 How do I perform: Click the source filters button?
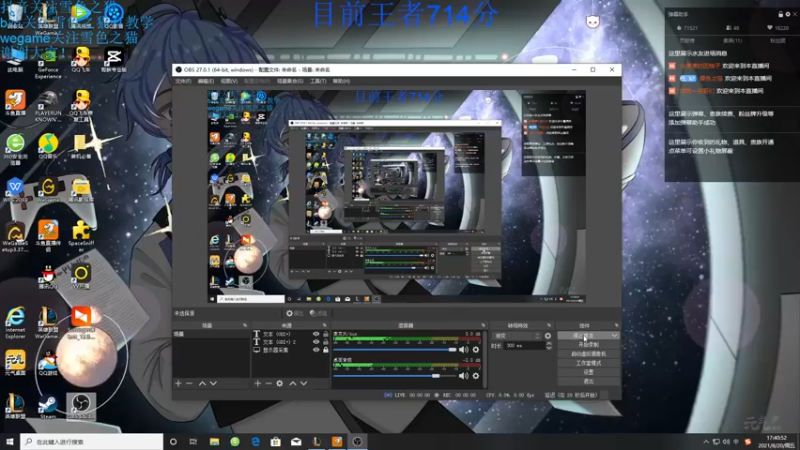click(x=318, y=313)
